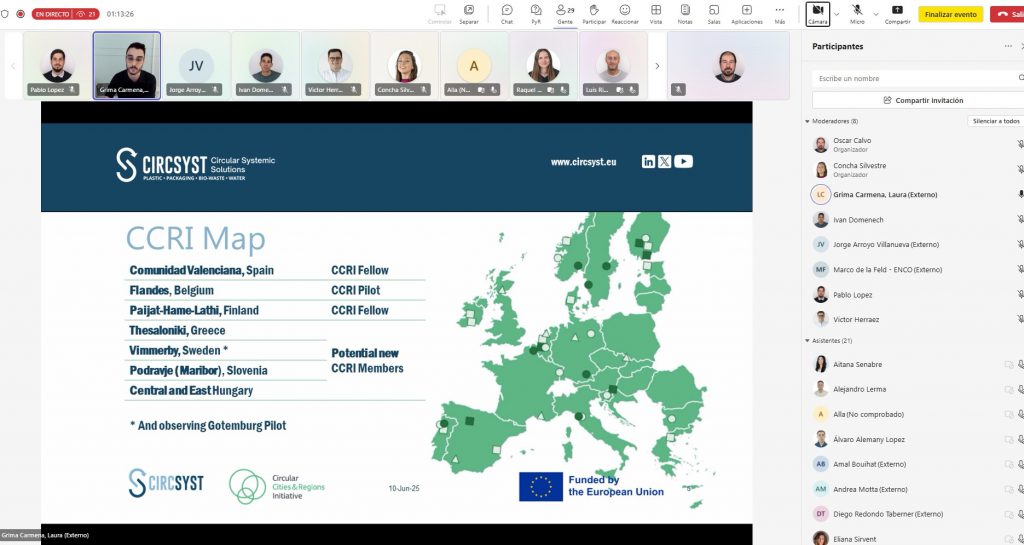Show previous participants in video strip
The width and height of the screenshot is (1024, 545).
(x=12, y=65)
